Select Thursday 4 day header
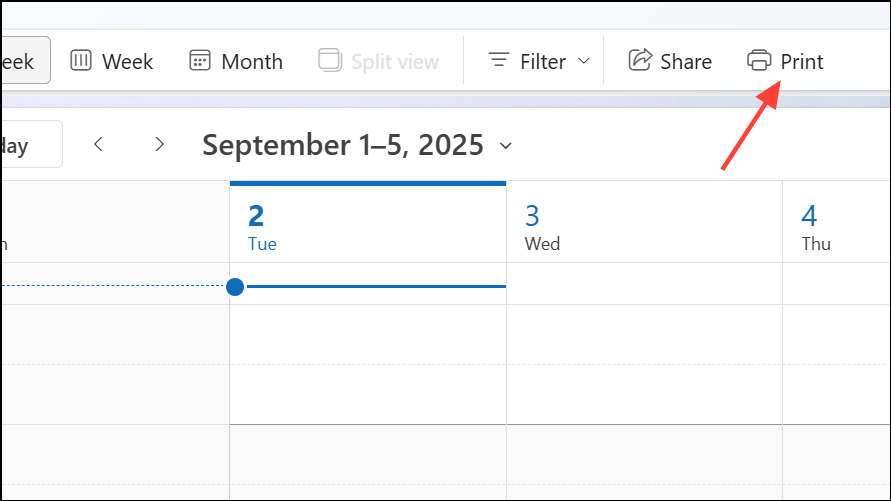Image resolution: width=891 pixels, height=501 pixels. point(836,224)
